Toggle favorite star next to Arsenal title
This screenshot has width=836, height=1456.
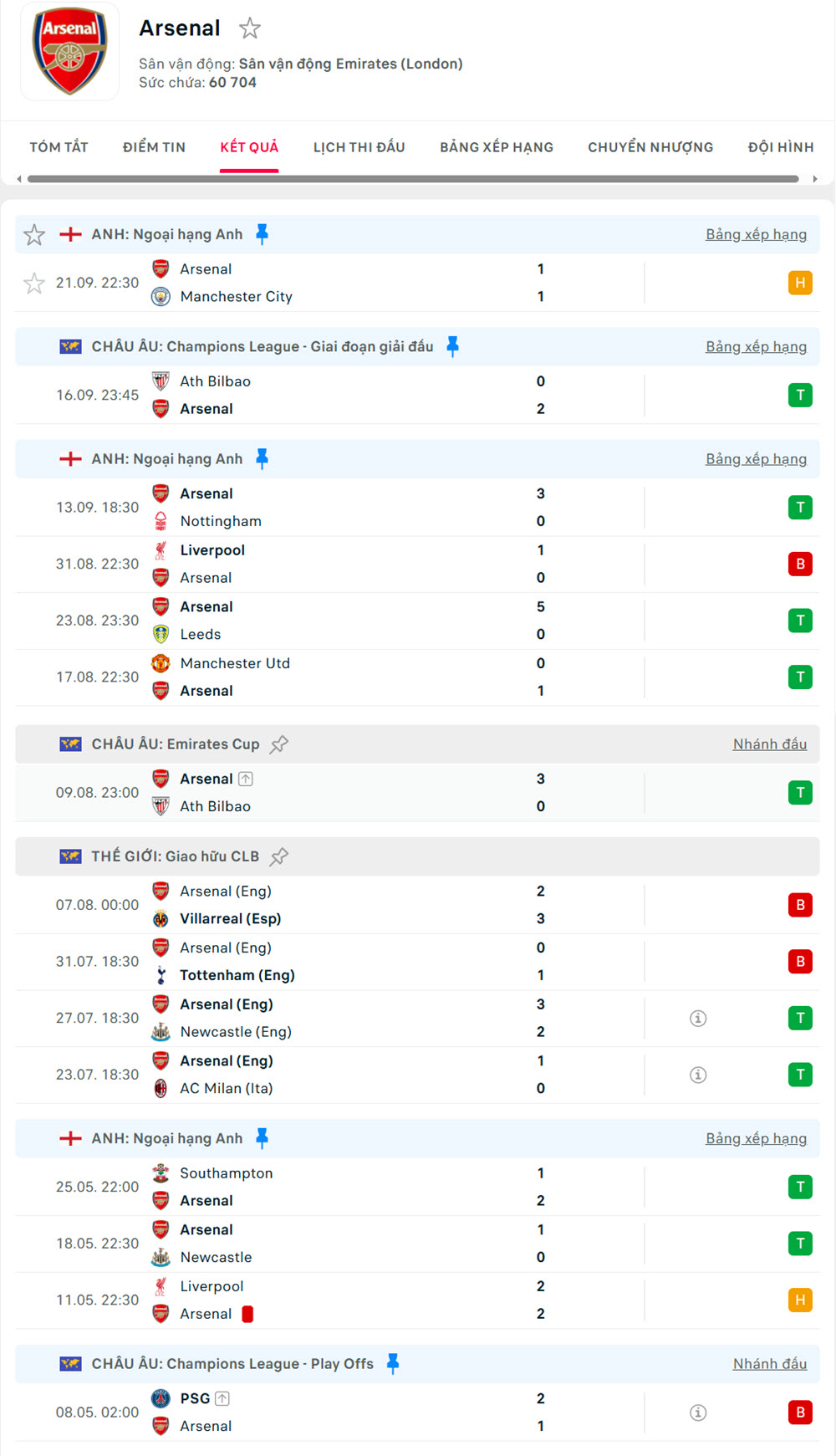click(249, 29)
